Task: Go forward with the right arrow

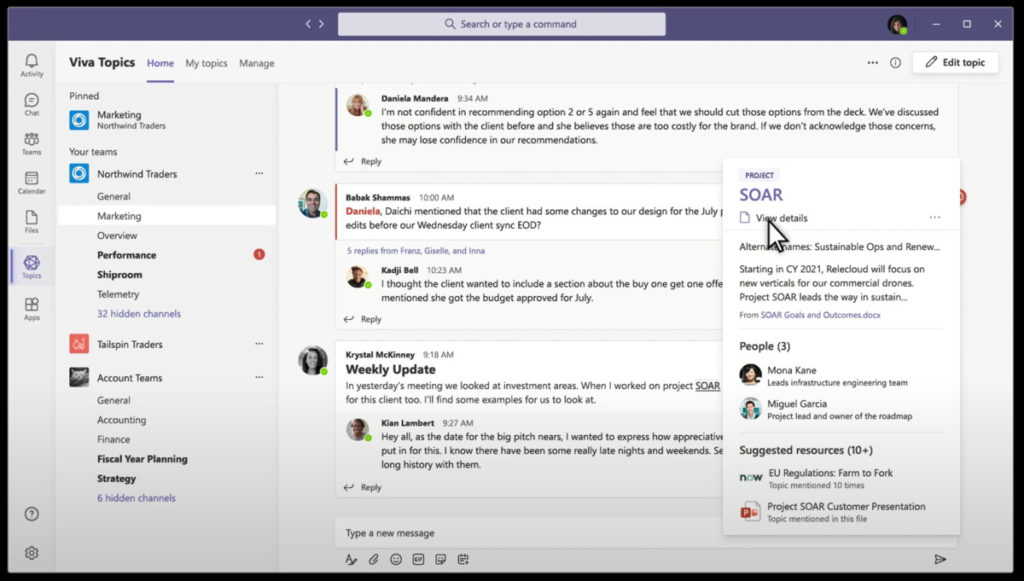Action: [x=321, y=24]
